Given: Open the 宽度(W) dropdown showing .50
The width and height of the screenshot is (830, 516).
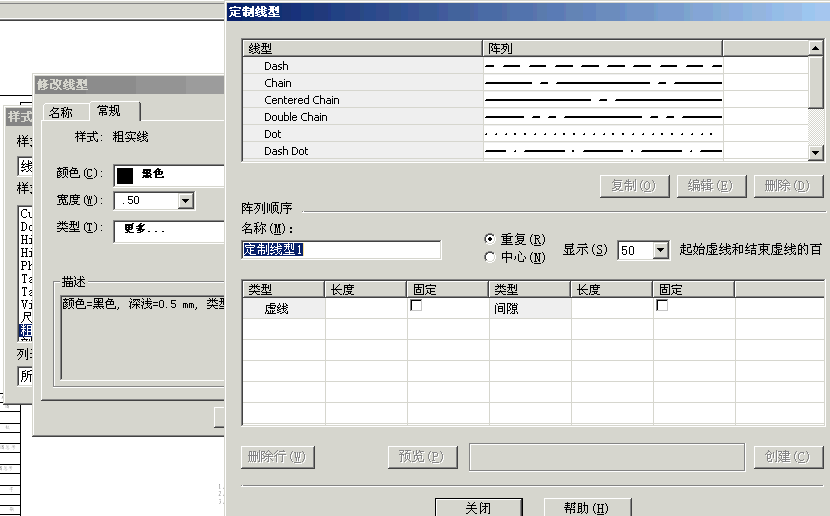Looking at the screenshot, I should [185, 201].
